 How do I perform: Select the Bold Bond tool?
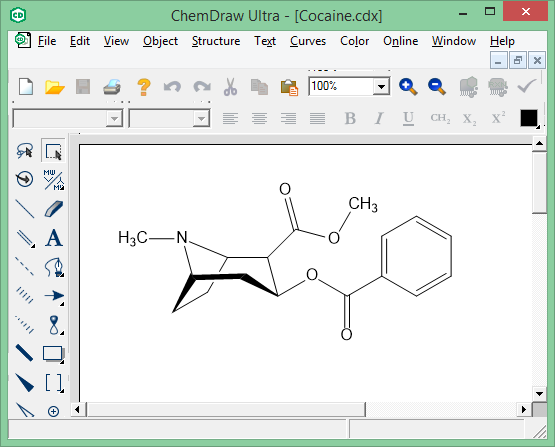tap(24, 353)
